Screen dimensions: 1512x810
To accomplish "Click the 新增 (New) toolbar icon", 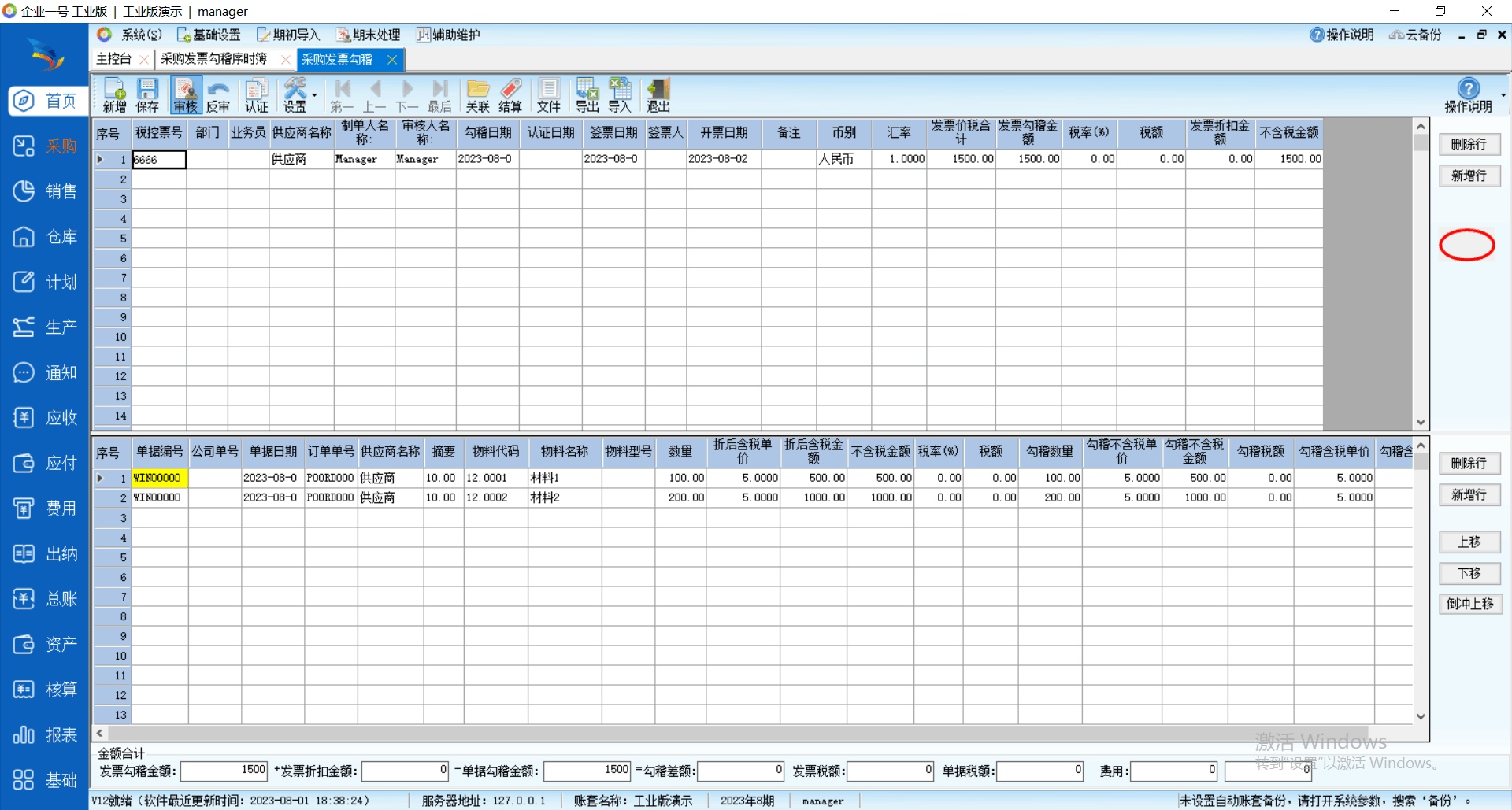I will (114, 95).
